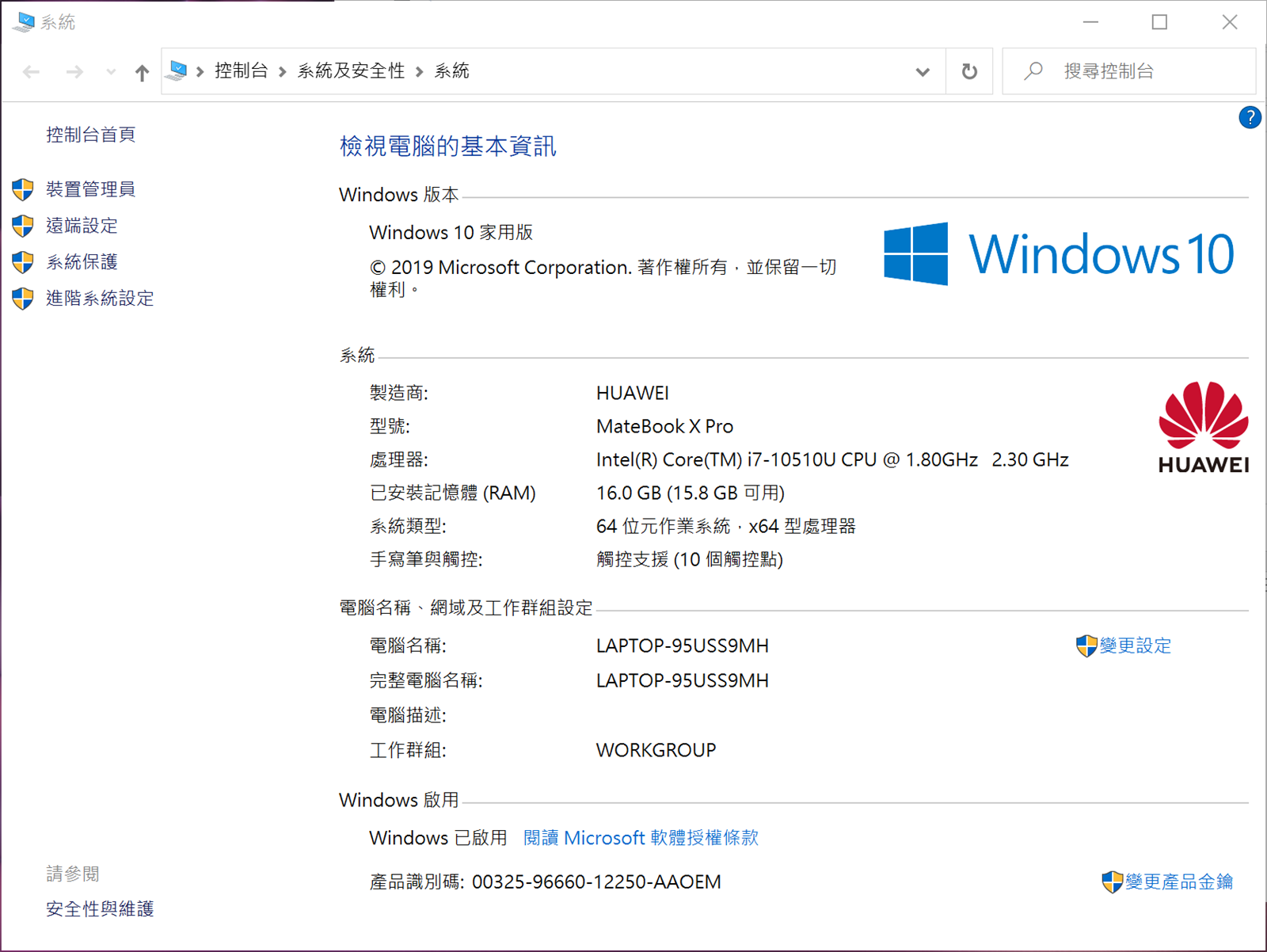Image resolution: width=1267 pixels, height=952 pixels.
Task: Click the refresh button in address bar
Action: pos(968,71)
